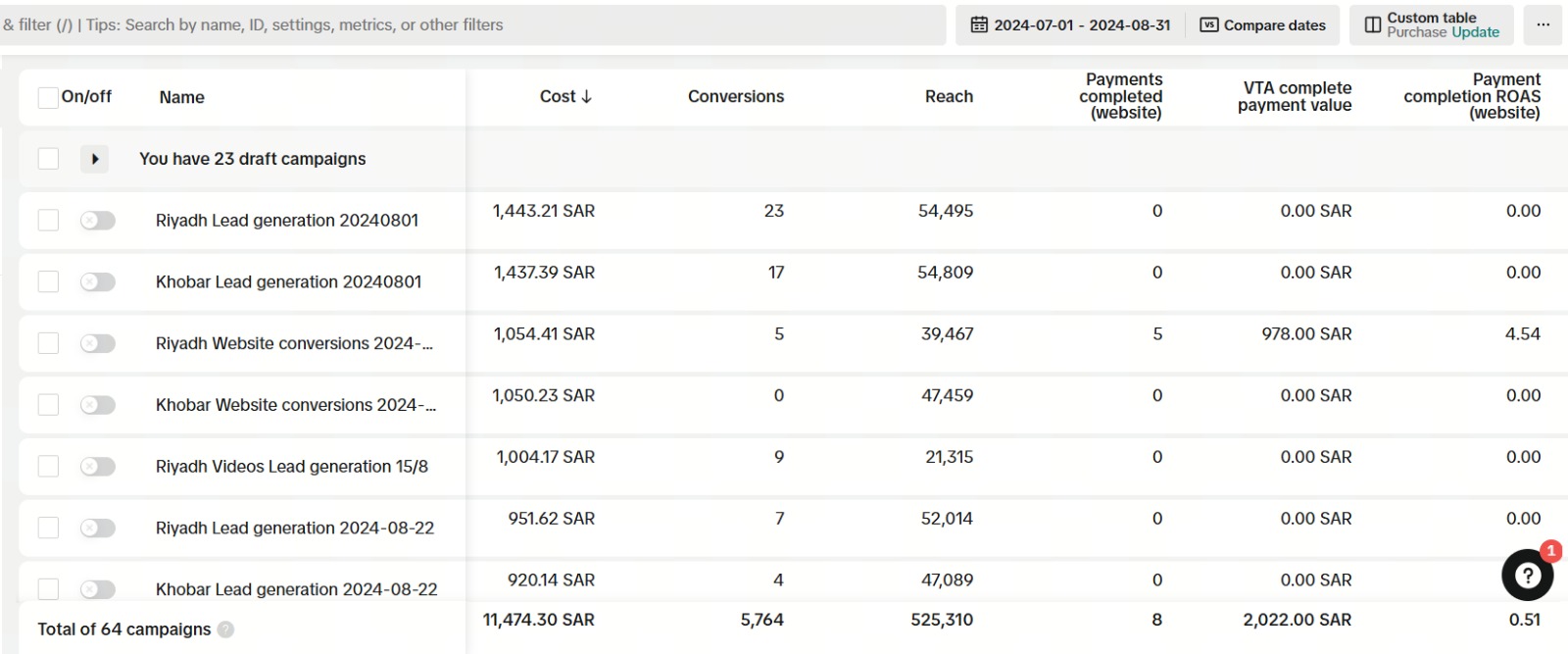Click the Cost column sort arrow

tap(587, 97)
